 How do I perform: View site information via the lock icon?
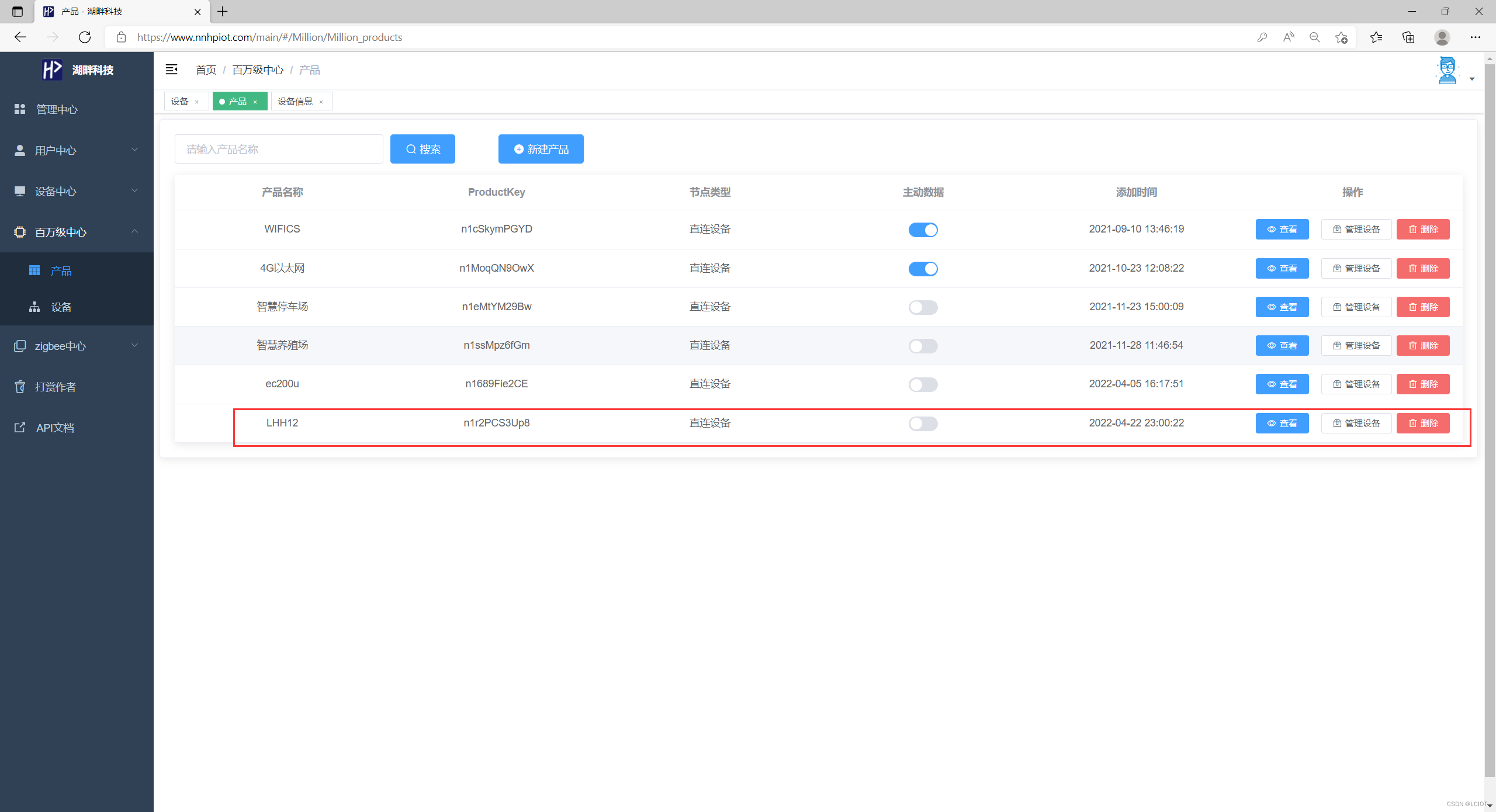tap(121, 37)
